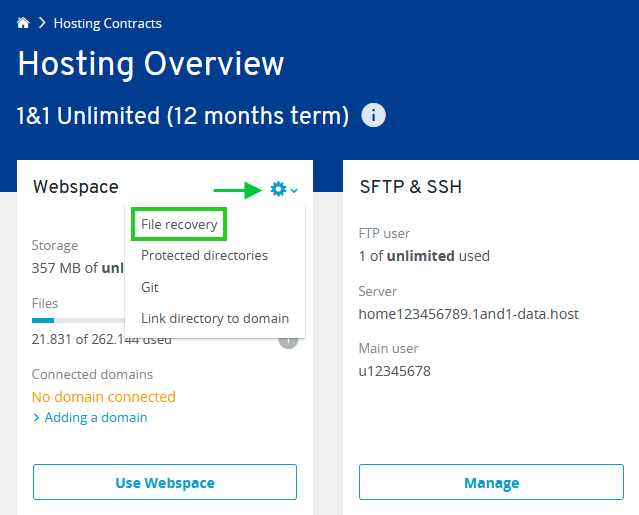639x515 pixels.
Task: Expand the small chevron next to the gear
Action: click(294, 190)
